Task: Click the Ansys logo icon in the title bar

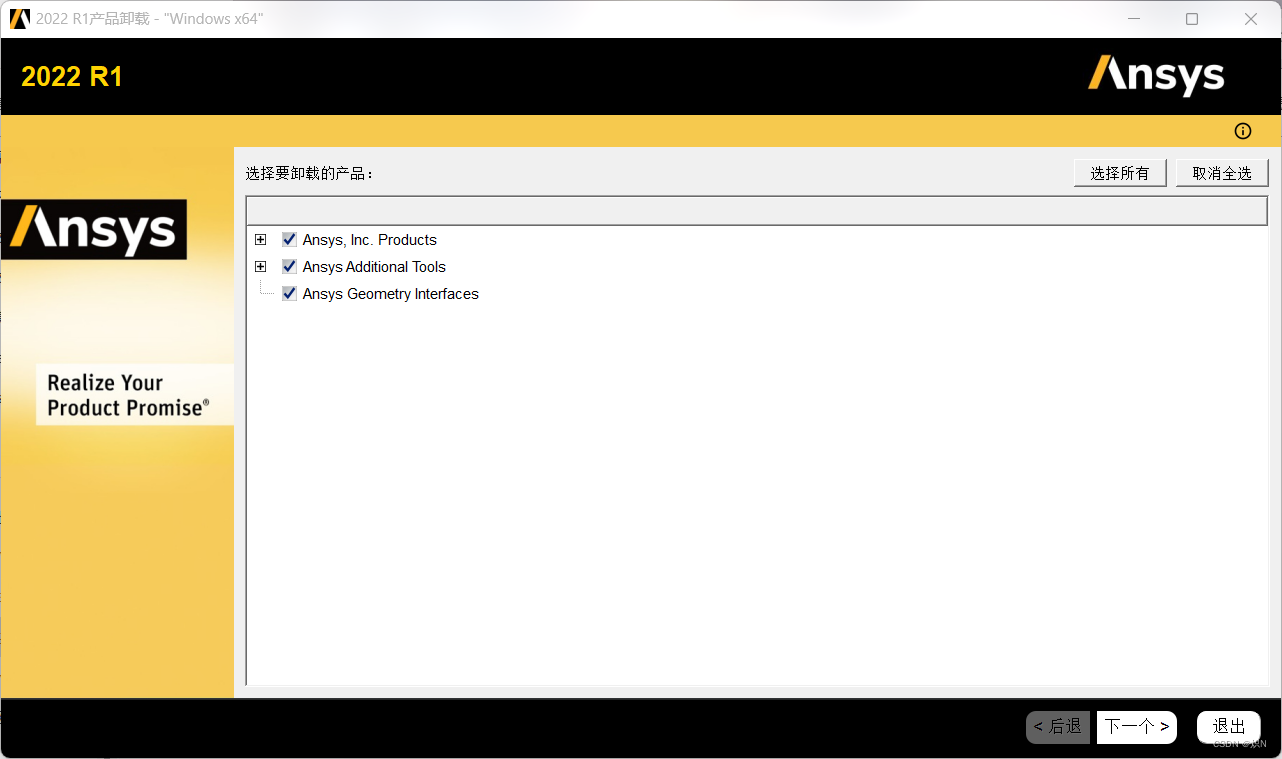Action: (x=20, y=19)
